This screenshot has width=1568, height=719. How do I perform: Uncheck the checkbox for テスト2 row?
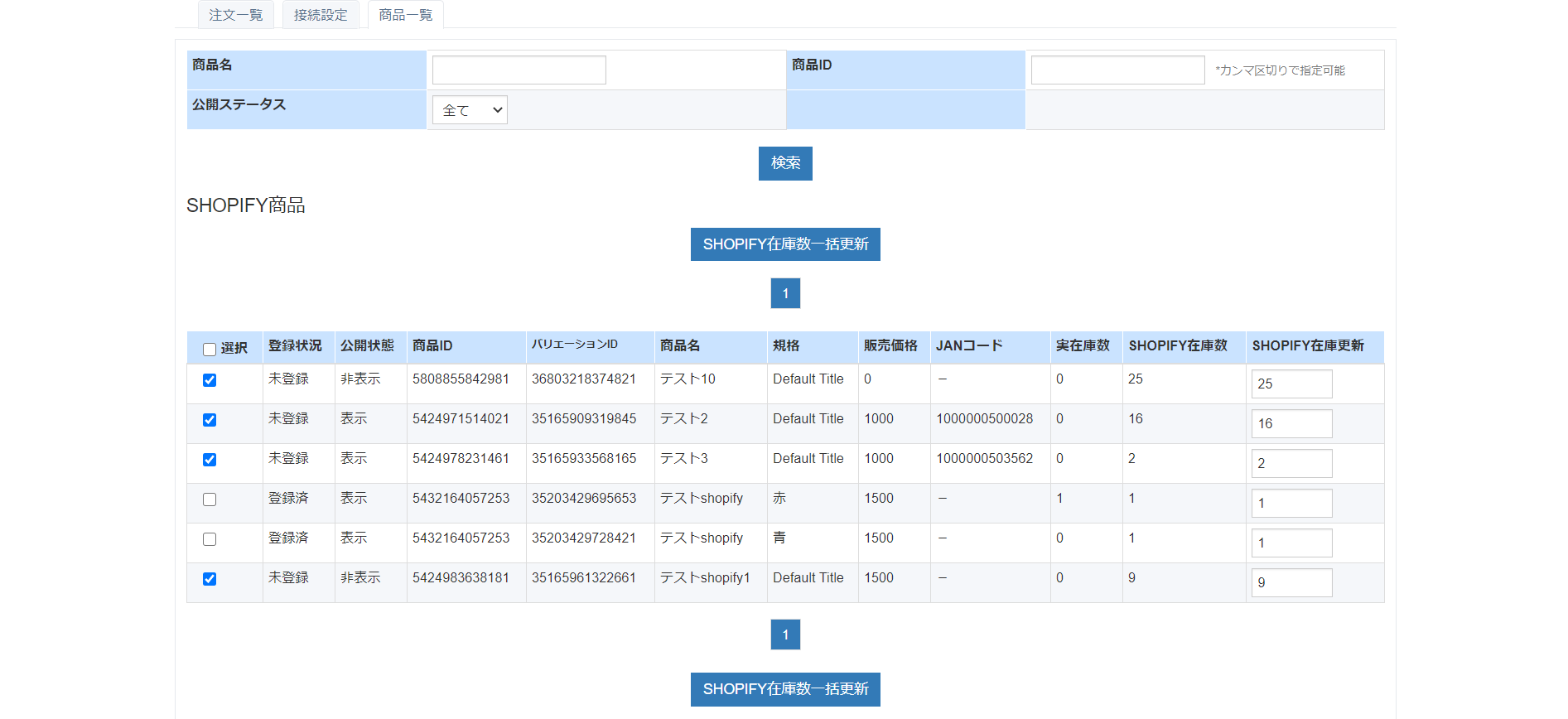[210, 420]
